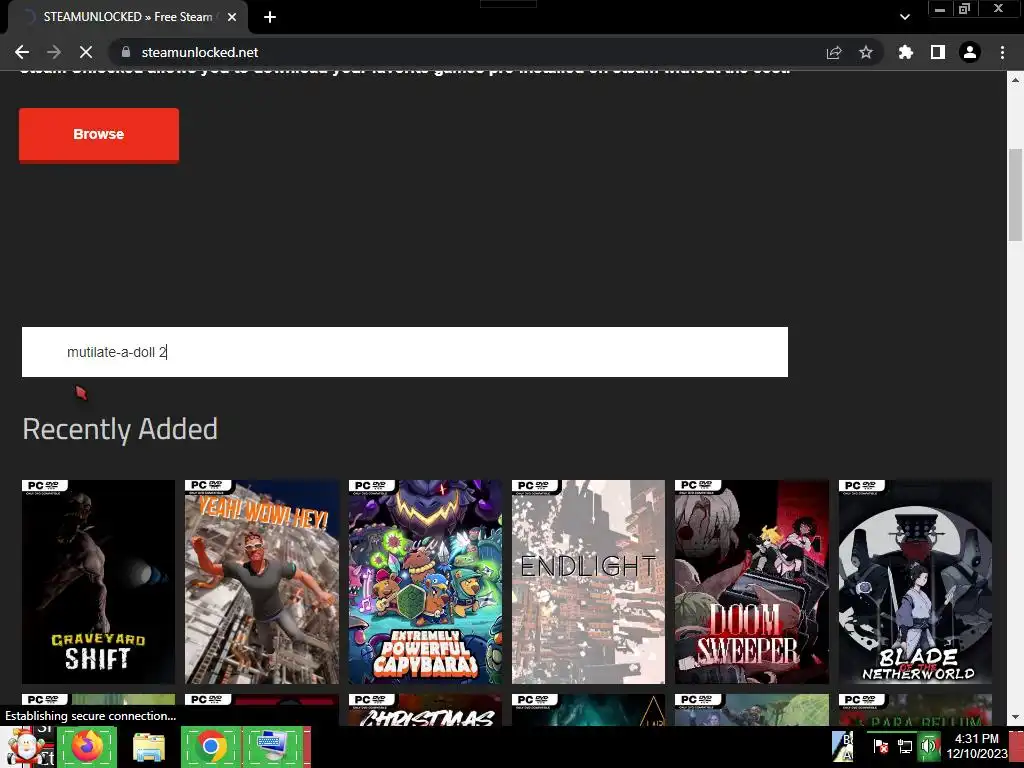The image size is (1024, 768).
Task: Go back to the previous page
Action: point(22,52)
